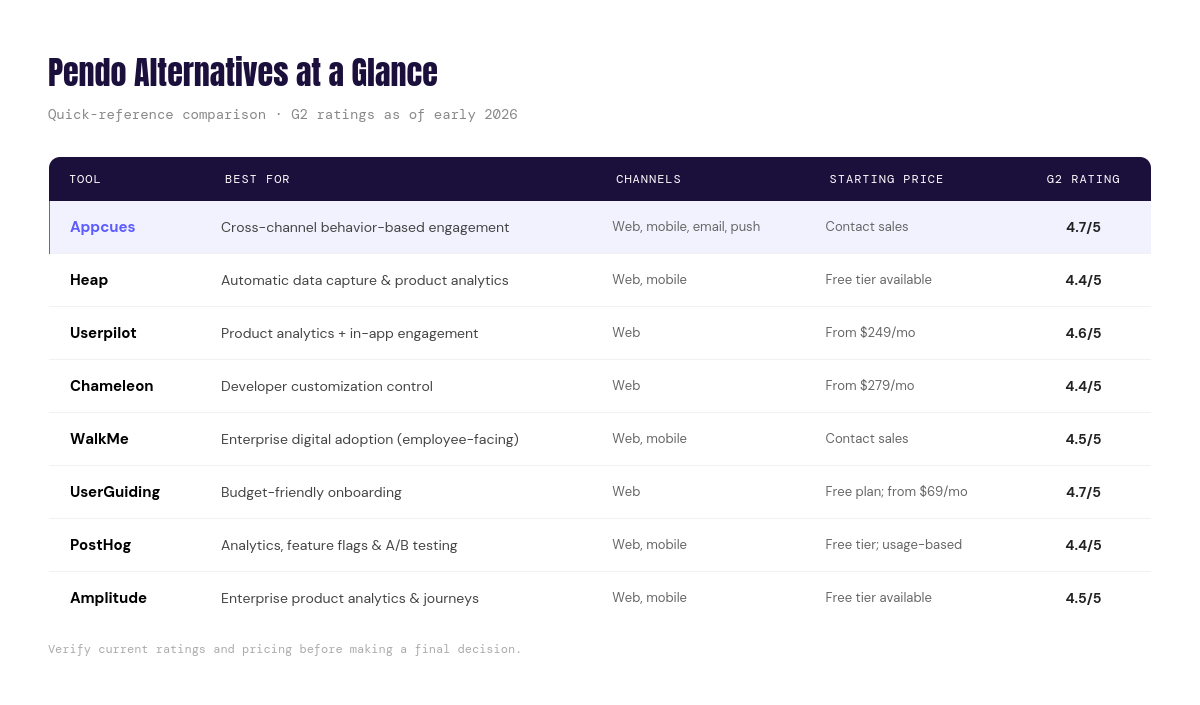
Task: Click Amplitude's 'Free tier available' price cell
Action: (878, 598)
